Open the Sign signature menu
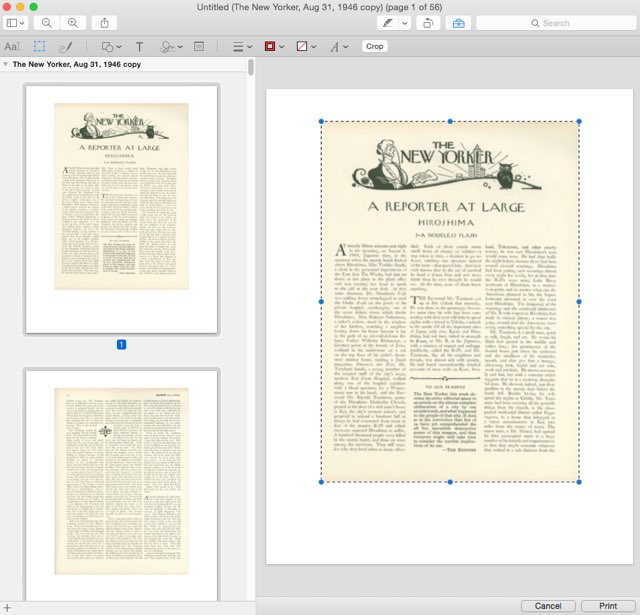 pos(171,47)
